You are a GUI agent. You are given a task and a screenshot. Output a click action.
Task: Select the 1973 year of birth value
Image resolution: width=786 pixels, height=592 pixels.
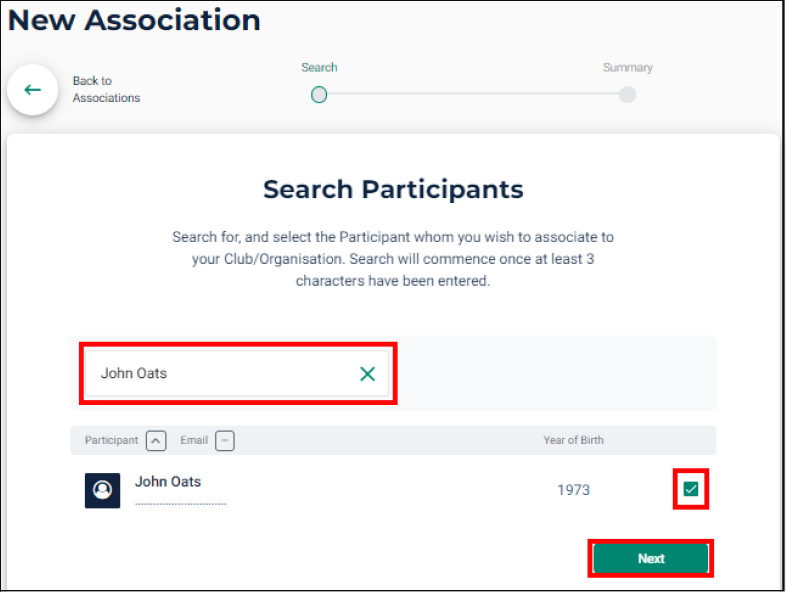(x=573, y=490)
